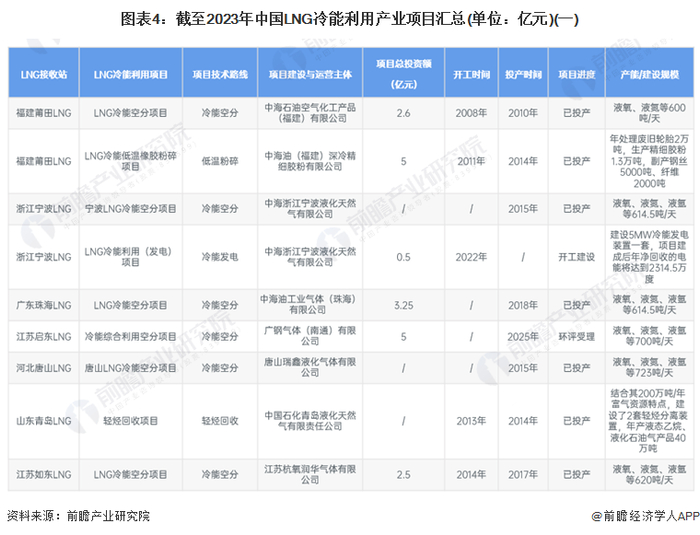Screen dimensions: 700x535
Task: Click the LNG冷能低温橡胶粉碎项目 cell
Action: 131,161
